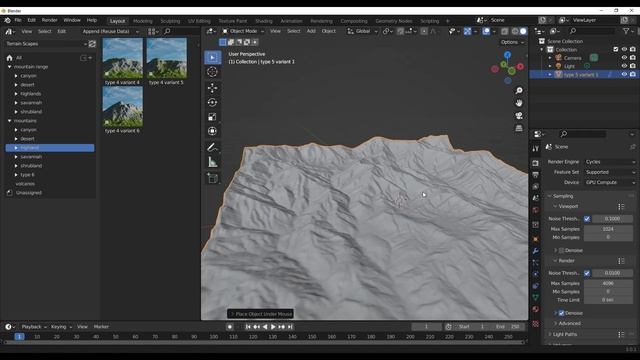Screen dimensions: 640x360
Task: Open the Output properties tab
Action: pos(536,175)
